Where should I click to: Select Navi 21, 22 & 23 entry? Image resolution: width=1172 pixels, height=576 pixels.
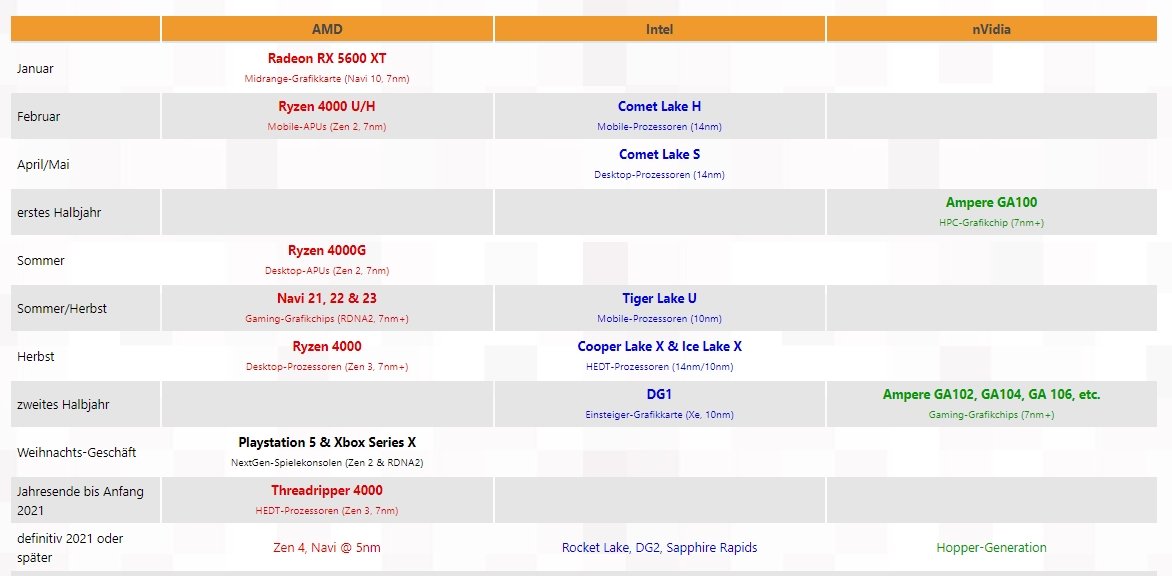coord(327,298)
